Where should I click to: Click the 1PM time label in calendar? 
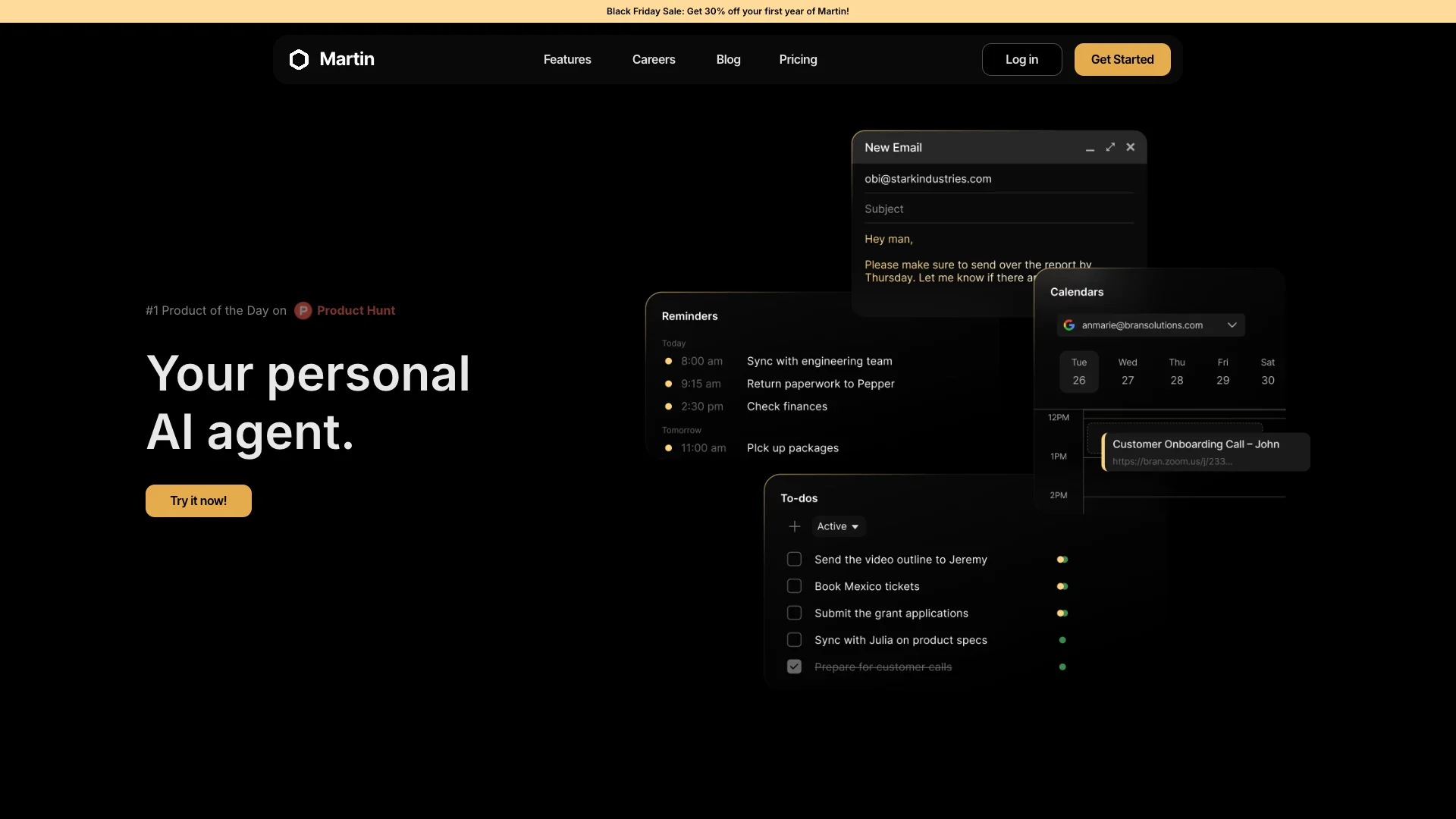pyautogui.click(x=1059, y=457)
